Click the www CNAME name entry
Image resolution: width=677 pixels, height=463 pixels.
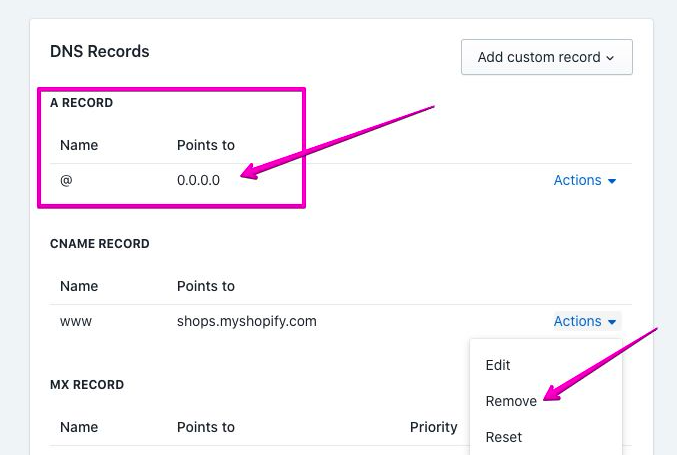(75, 321)
